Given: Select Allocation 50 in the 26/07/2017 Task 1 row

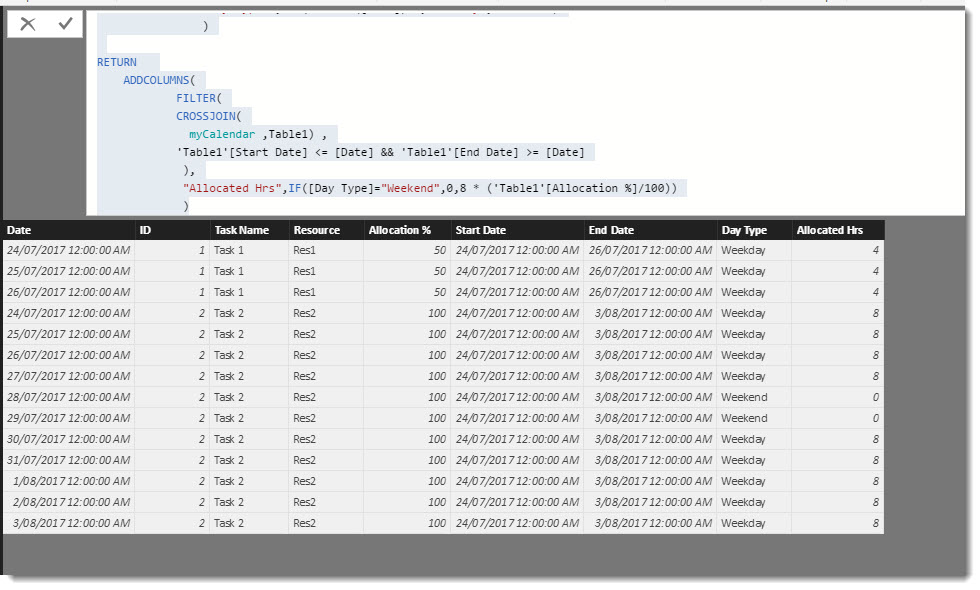Looking at the screenshot, I should point(406,292).
